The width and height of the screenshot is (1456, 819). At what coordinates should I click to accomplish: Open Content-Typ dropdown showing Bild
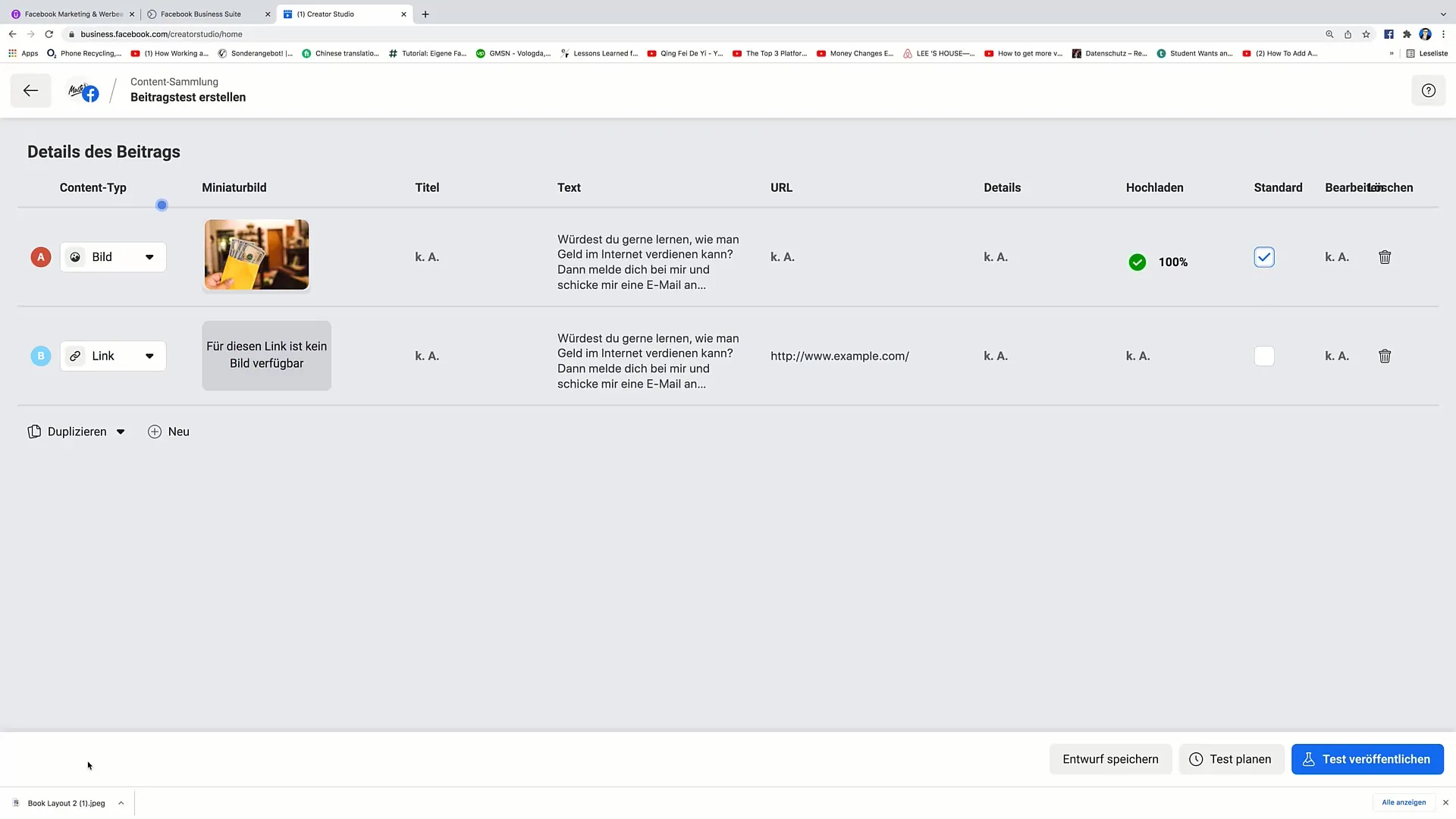(x=113, y=257)
